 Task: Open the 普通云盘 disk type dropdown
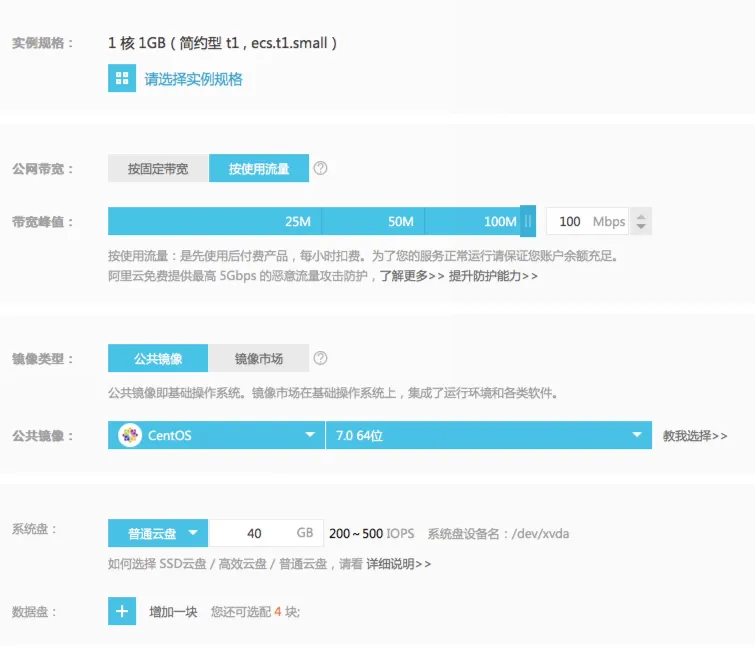point(158,533)
